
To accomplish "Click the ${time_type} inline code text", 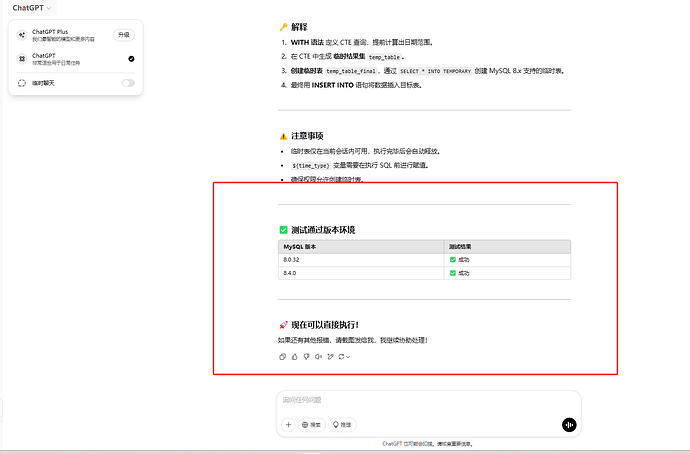I will click(310, 166).
